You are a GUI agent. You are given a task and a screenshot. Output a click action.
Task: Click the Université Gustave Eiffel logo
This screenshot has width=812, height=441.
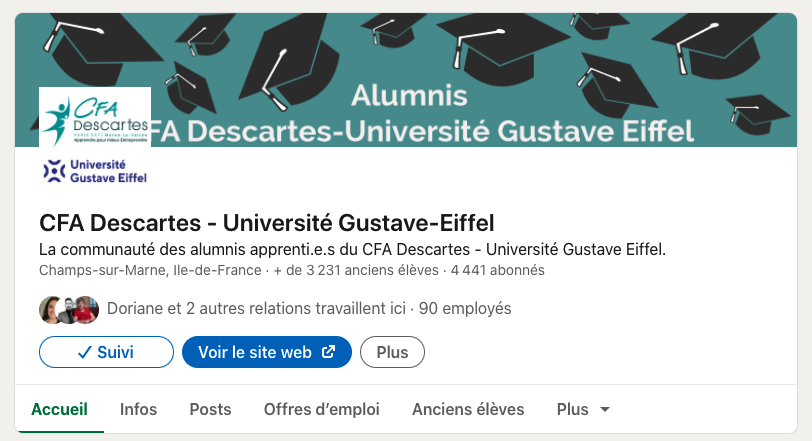95,172
